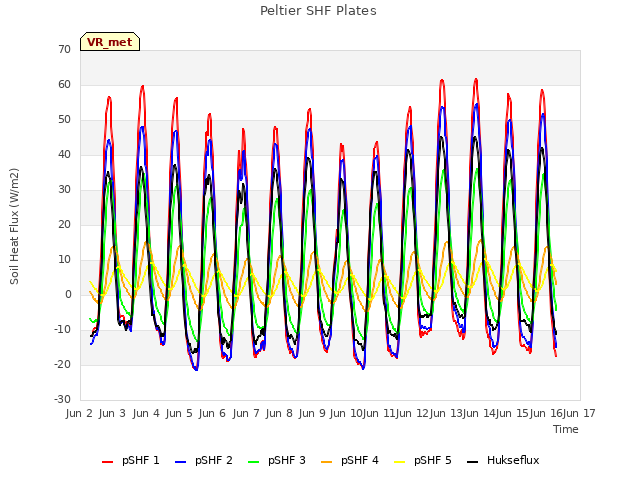Click the Jun 3 x-axis label
The width and height of the screenshot is (640, 480).
[112, 413]
